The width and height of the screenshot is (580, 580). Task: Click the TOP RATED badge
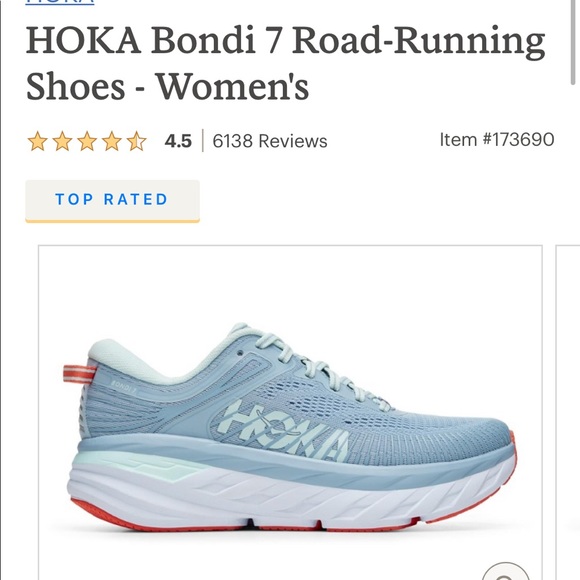point(112,201)
